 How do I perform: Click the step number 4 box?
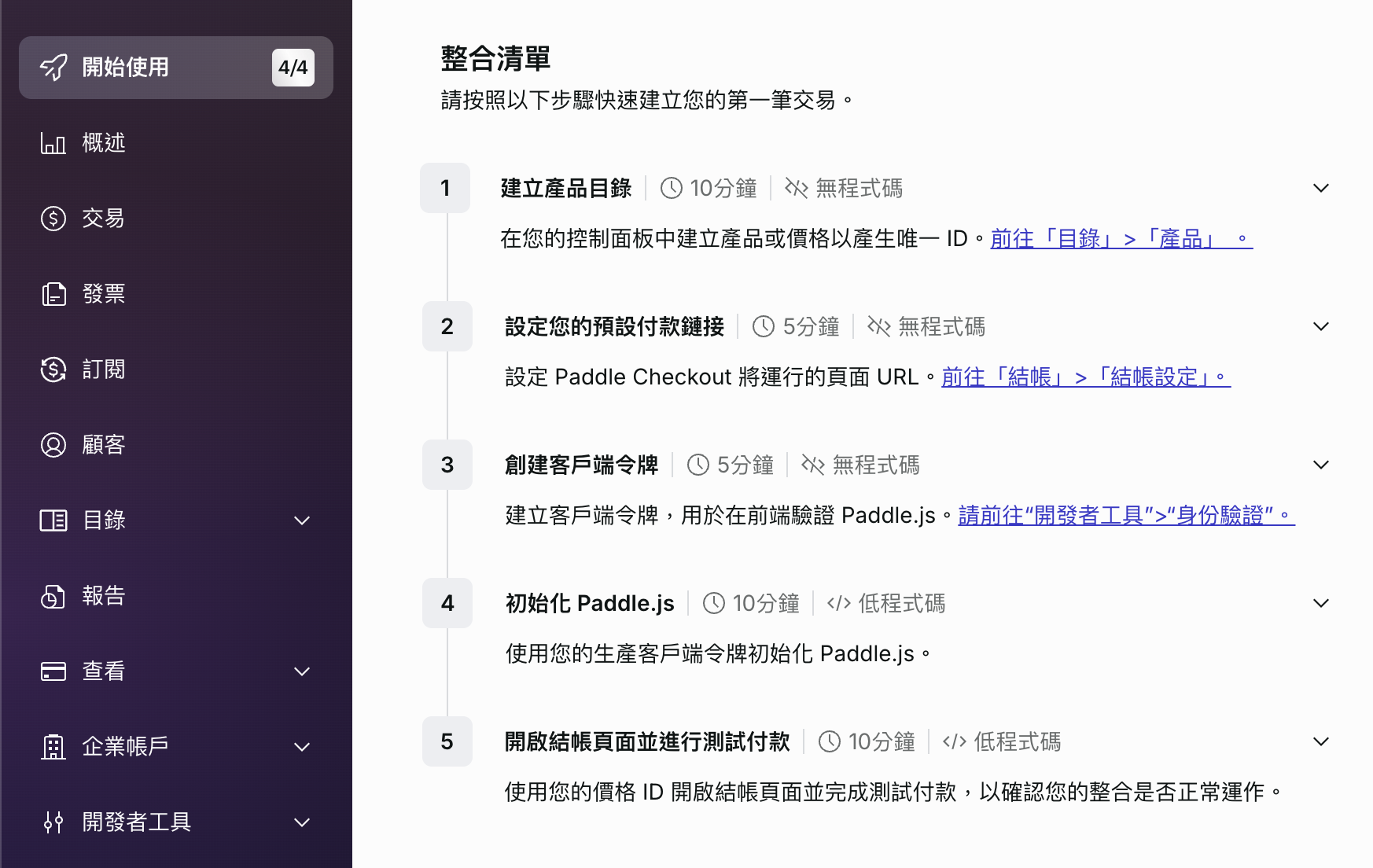click(447, 603)
